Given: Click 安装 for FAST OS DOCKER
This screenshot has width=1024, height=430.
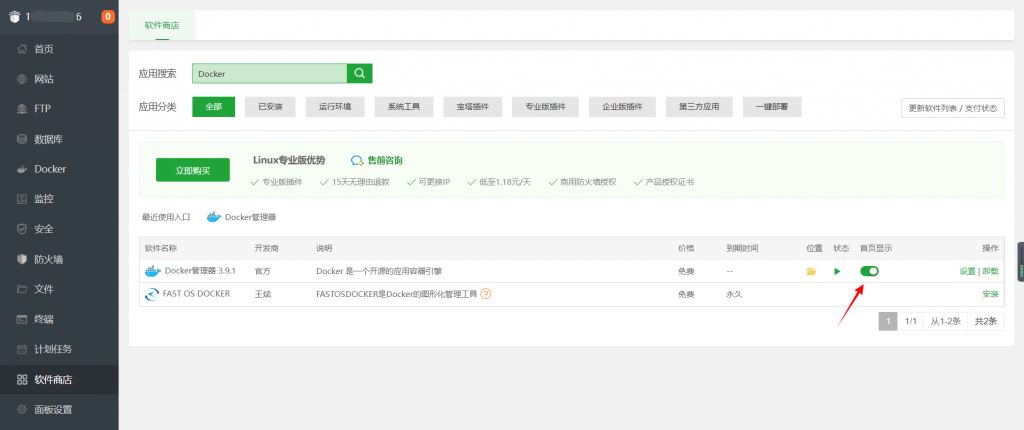Looking at the screenshot, I should pos(991,294).
